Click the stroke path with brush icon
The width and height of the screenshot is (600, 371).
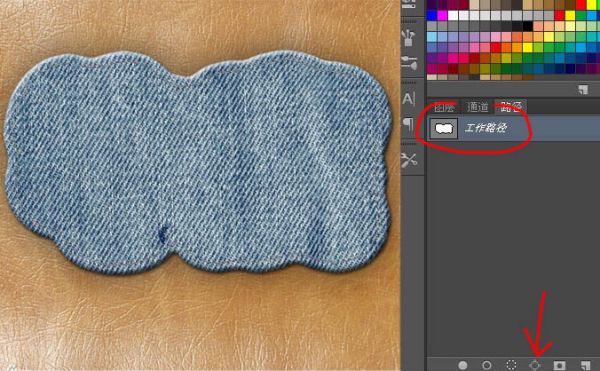click(487, 365)
